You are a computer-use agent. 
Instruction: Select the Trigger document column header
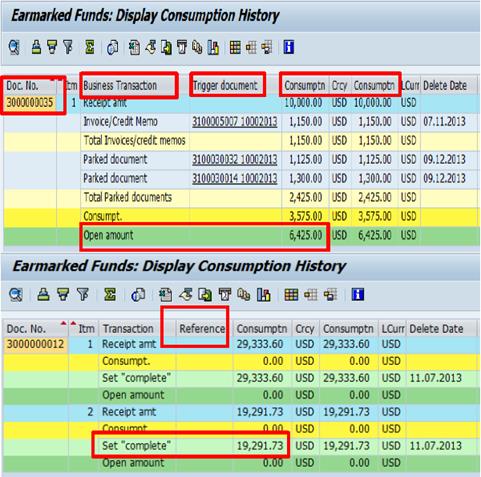pyautogui.click(x=225, y=86)
